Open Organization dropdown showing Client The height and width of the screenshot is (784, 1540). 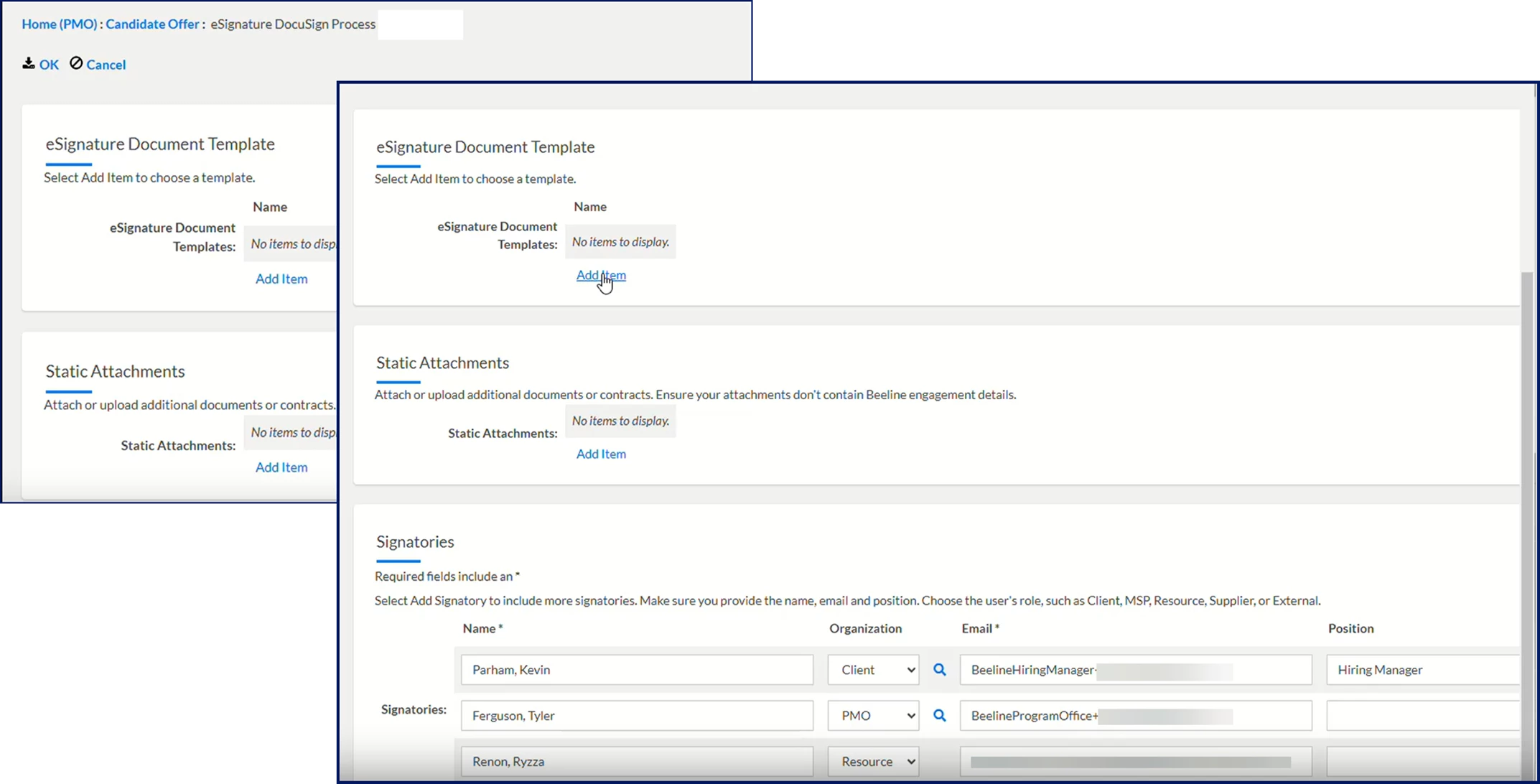(873, 670)
